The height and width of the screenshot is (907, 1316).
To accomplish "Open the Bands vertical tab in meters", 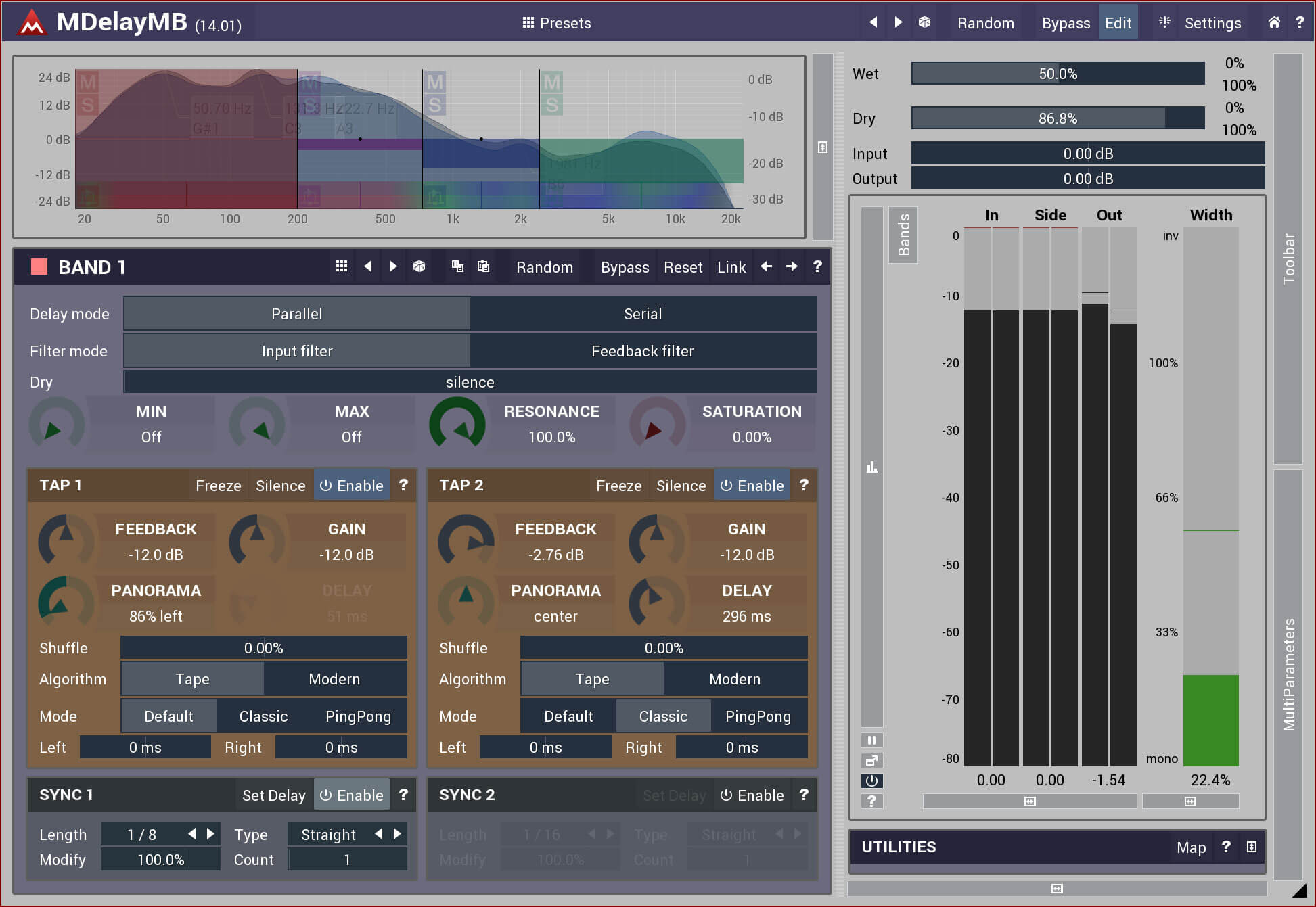I will tap(903, 235).
